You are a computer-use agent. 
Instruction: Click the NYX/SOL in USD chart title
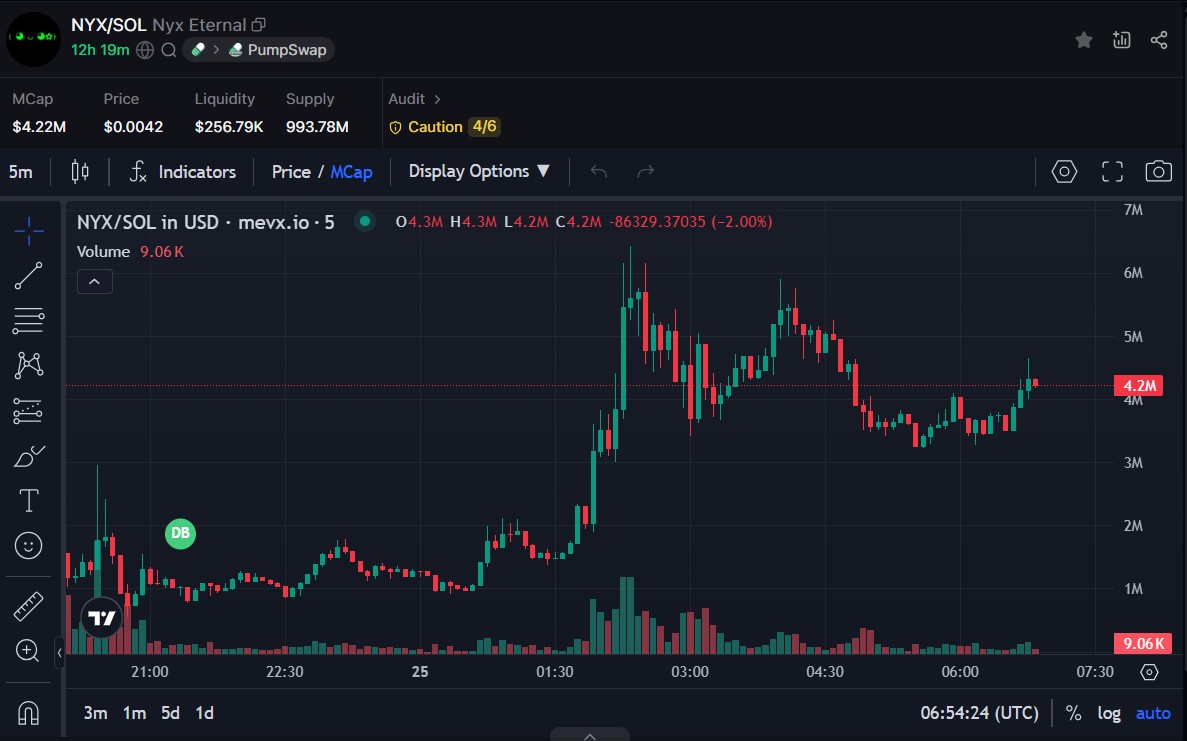205,222
